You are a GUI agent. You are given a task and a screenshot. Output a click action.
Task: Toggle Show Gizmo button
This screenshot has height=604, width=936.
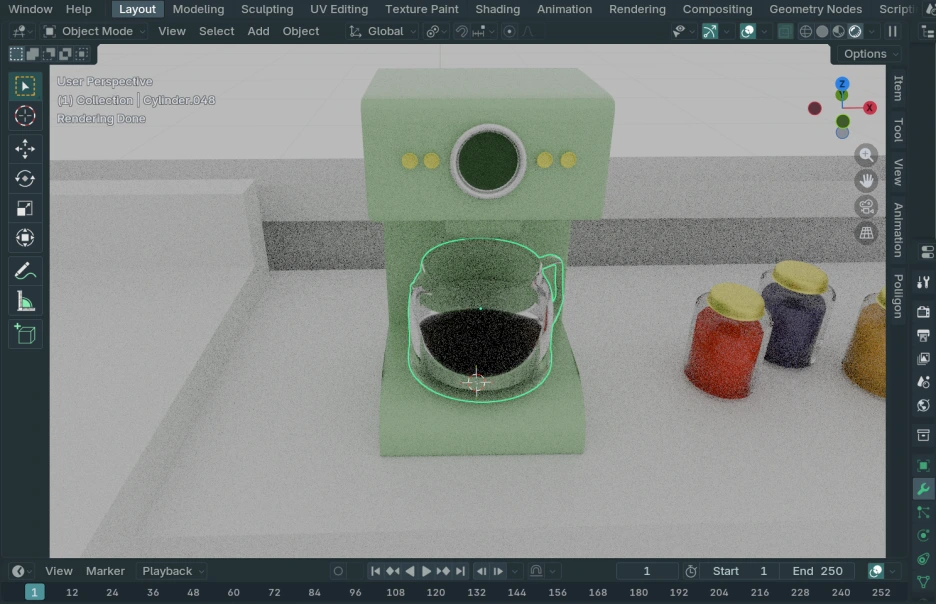[710, 32]
